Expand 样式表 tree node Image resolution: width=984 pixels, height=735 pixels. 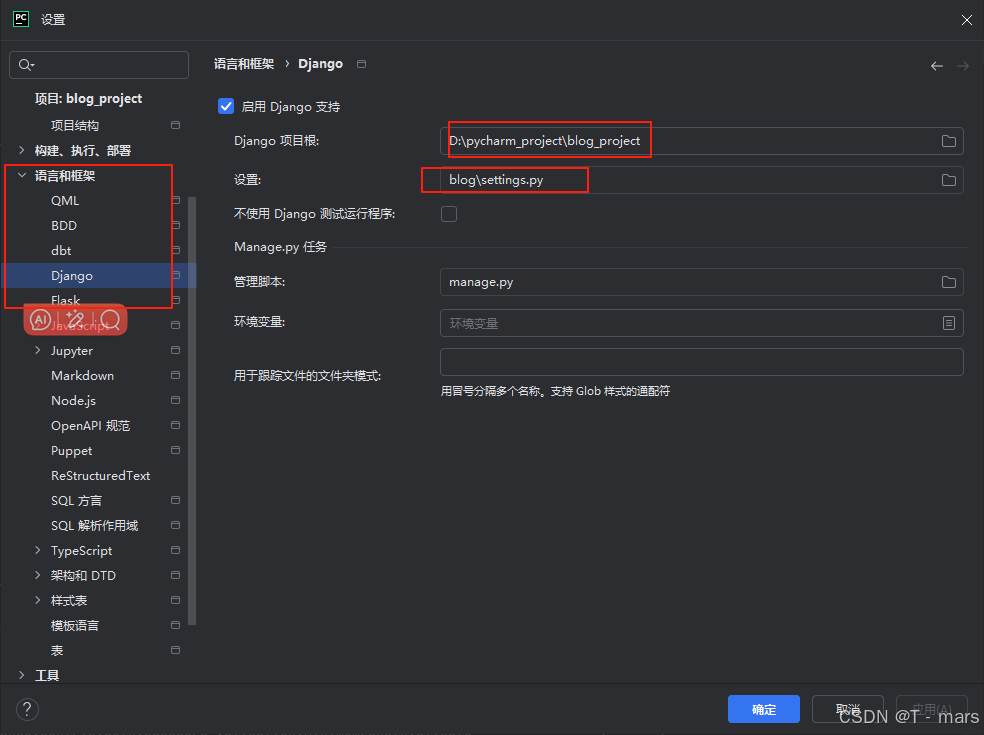[38, 601]
